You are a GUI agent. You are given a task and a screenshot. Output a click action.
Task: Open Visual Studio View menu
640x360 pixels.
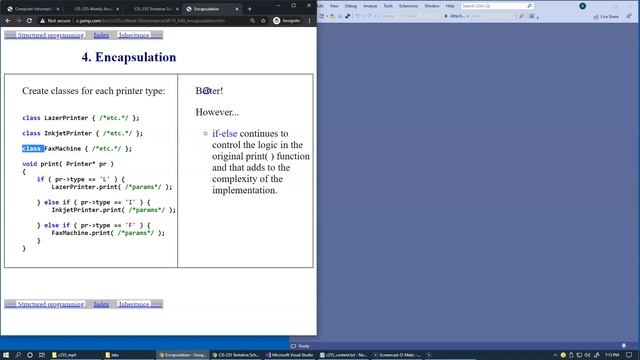click(x=334, y=6)
